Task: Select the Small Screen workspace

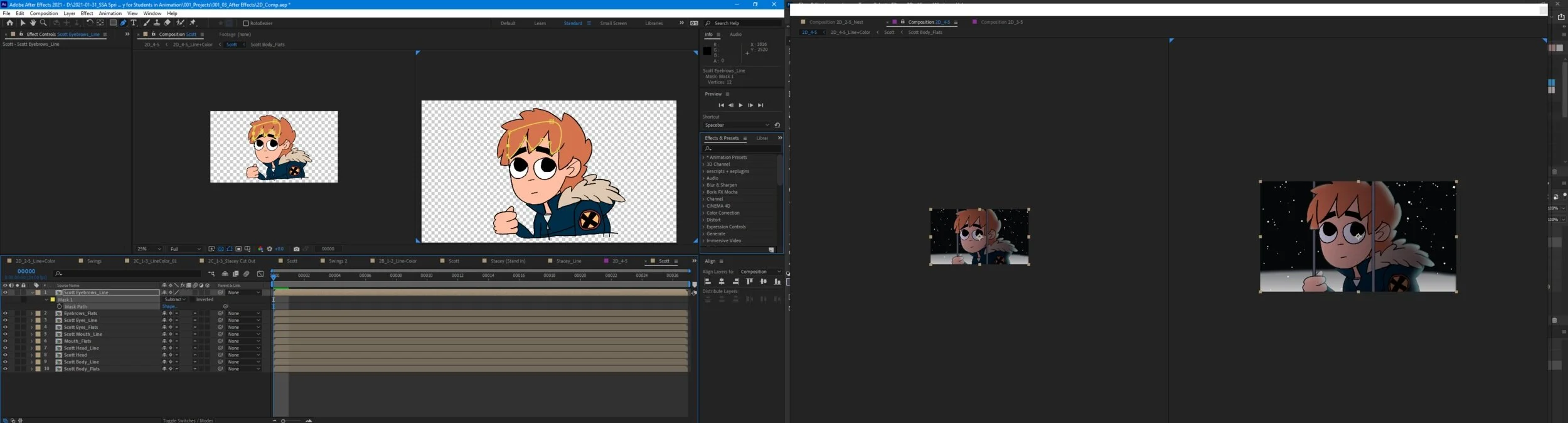Action: (x=613, y=23)
